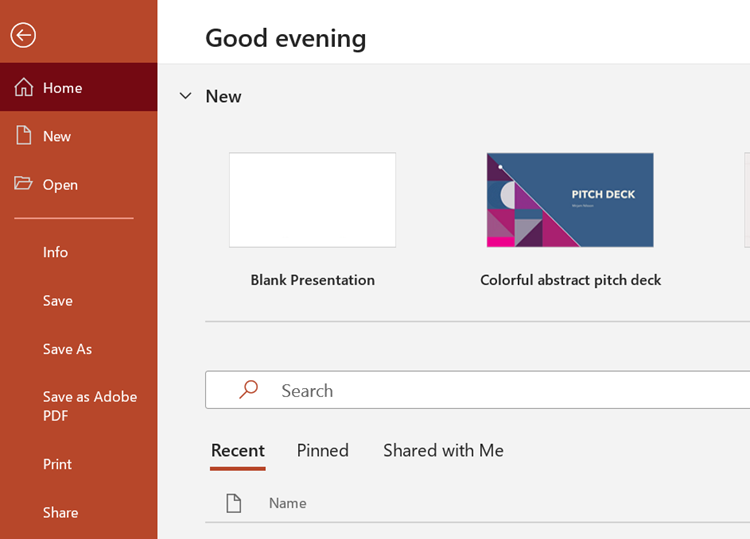Open the Info page
This screenshot has height=539, width=750.
[x=56, y=252]
